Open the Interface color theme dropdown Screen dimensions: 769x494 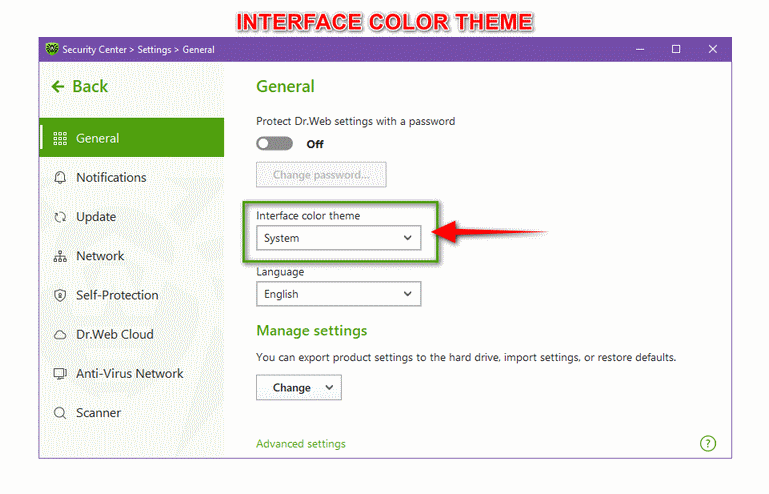pyautogui.click(x=338, y=238)
